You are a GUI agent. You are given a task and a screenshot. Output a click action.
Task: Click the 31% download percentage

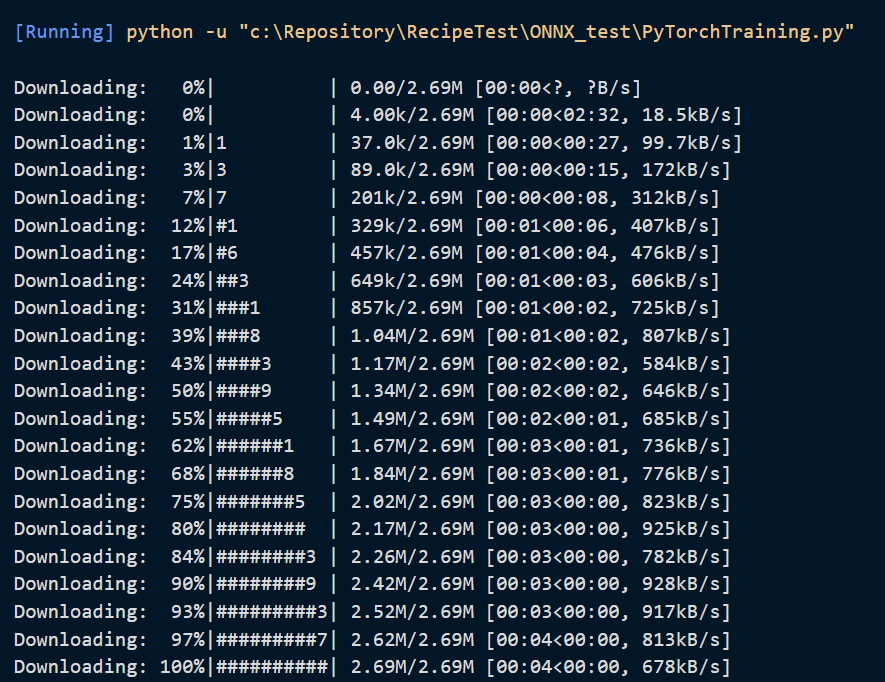(188, 308)
